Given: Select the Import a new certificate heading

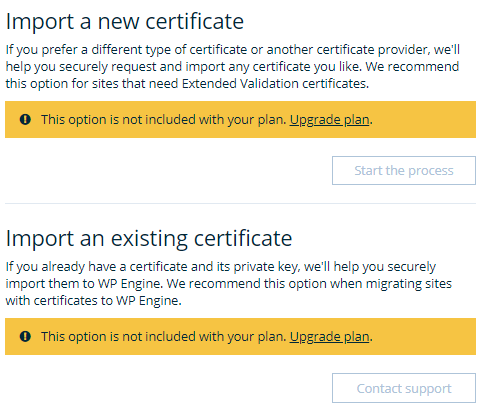Looking at the screenshot, I should point(125,22).
